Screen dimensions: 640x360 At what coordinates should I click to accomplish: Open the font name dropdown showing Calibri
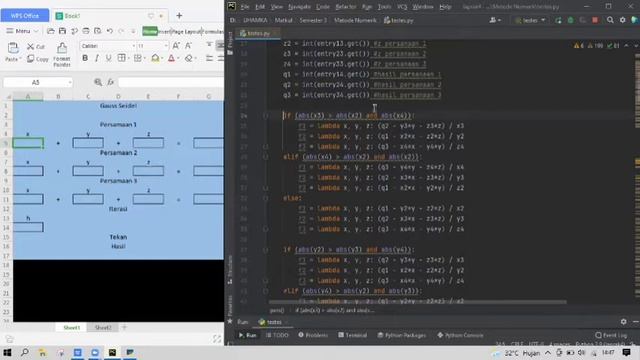coord(133,46)
